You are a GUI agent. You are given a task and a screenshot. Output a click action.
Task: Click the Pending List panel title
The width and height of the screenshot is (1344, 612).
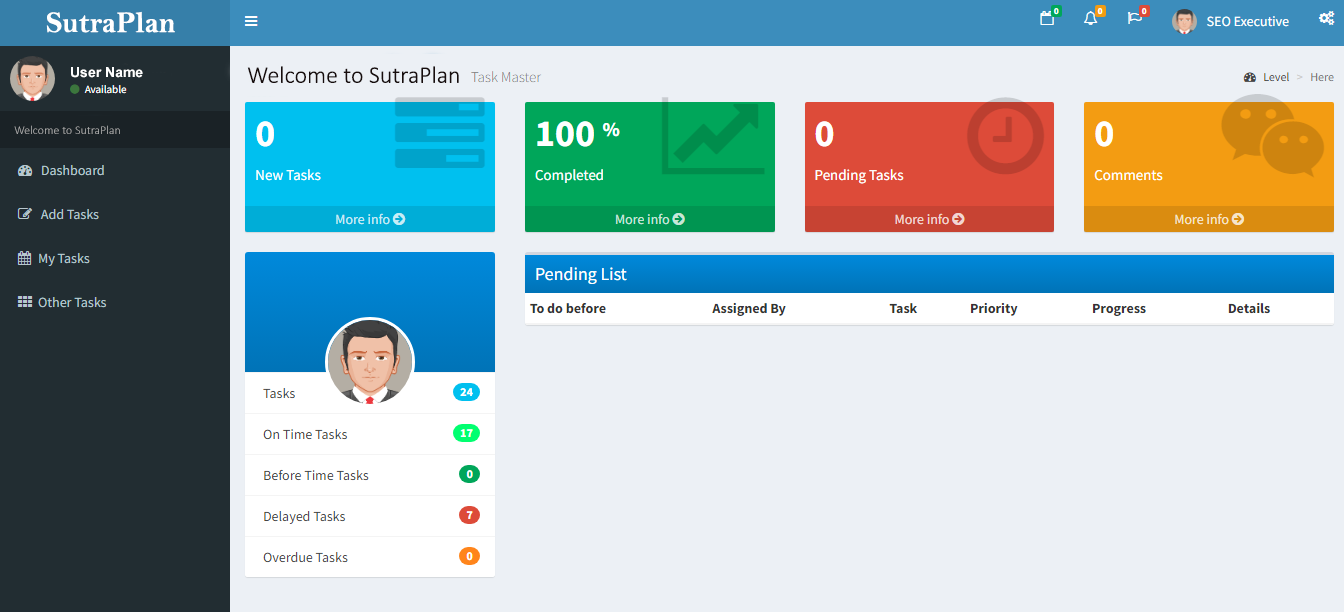tap(581, 274)
